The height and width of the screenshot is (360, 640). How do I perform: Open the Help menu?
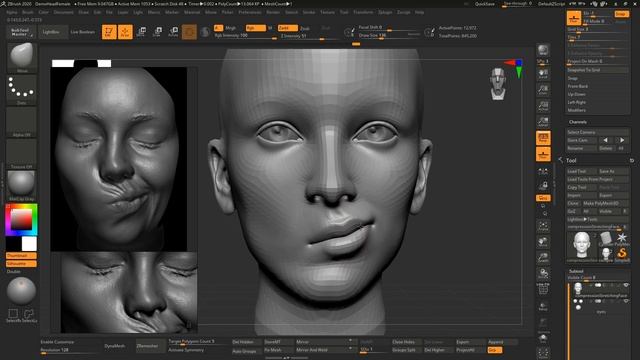tap(419, 12)
